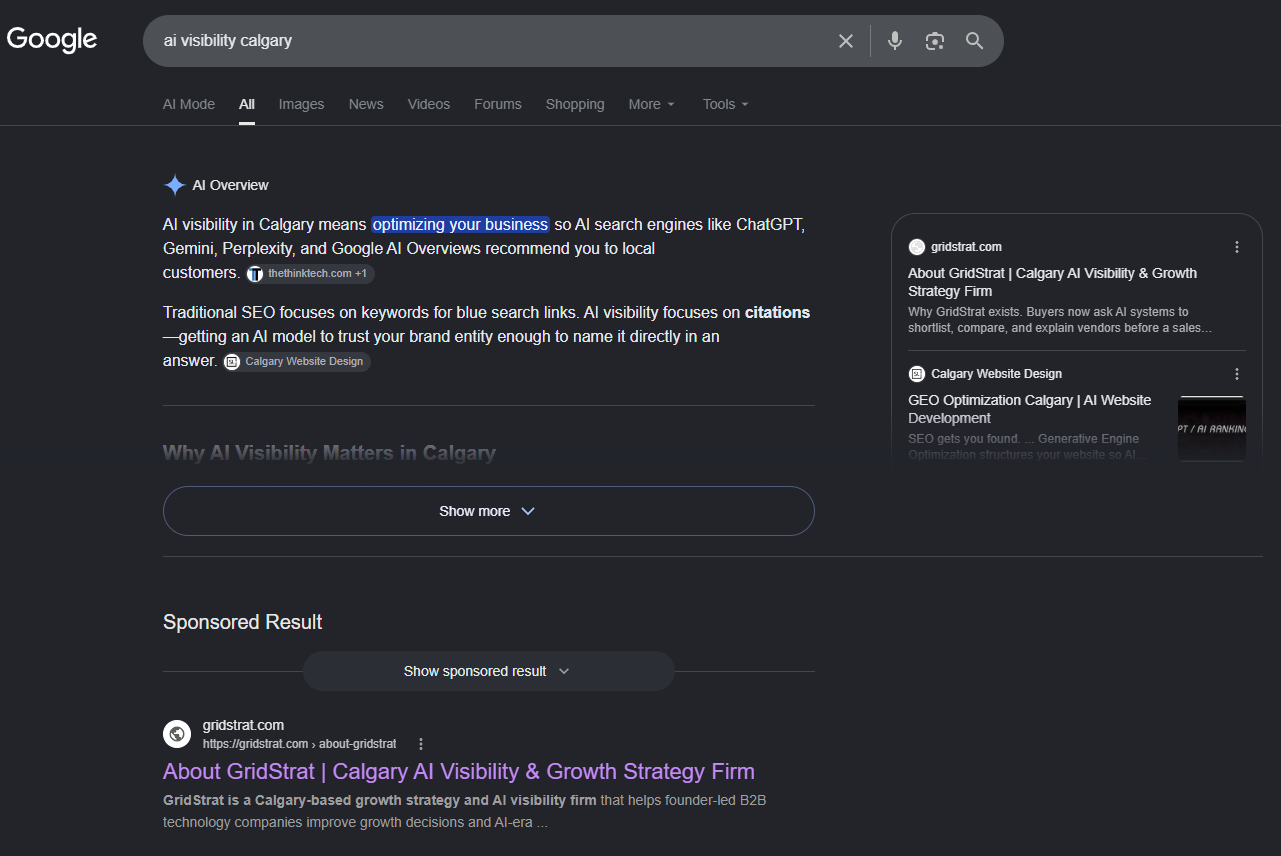Click the 'Sponsored Result' heading

pyautogui.click(x=242, y=622)
